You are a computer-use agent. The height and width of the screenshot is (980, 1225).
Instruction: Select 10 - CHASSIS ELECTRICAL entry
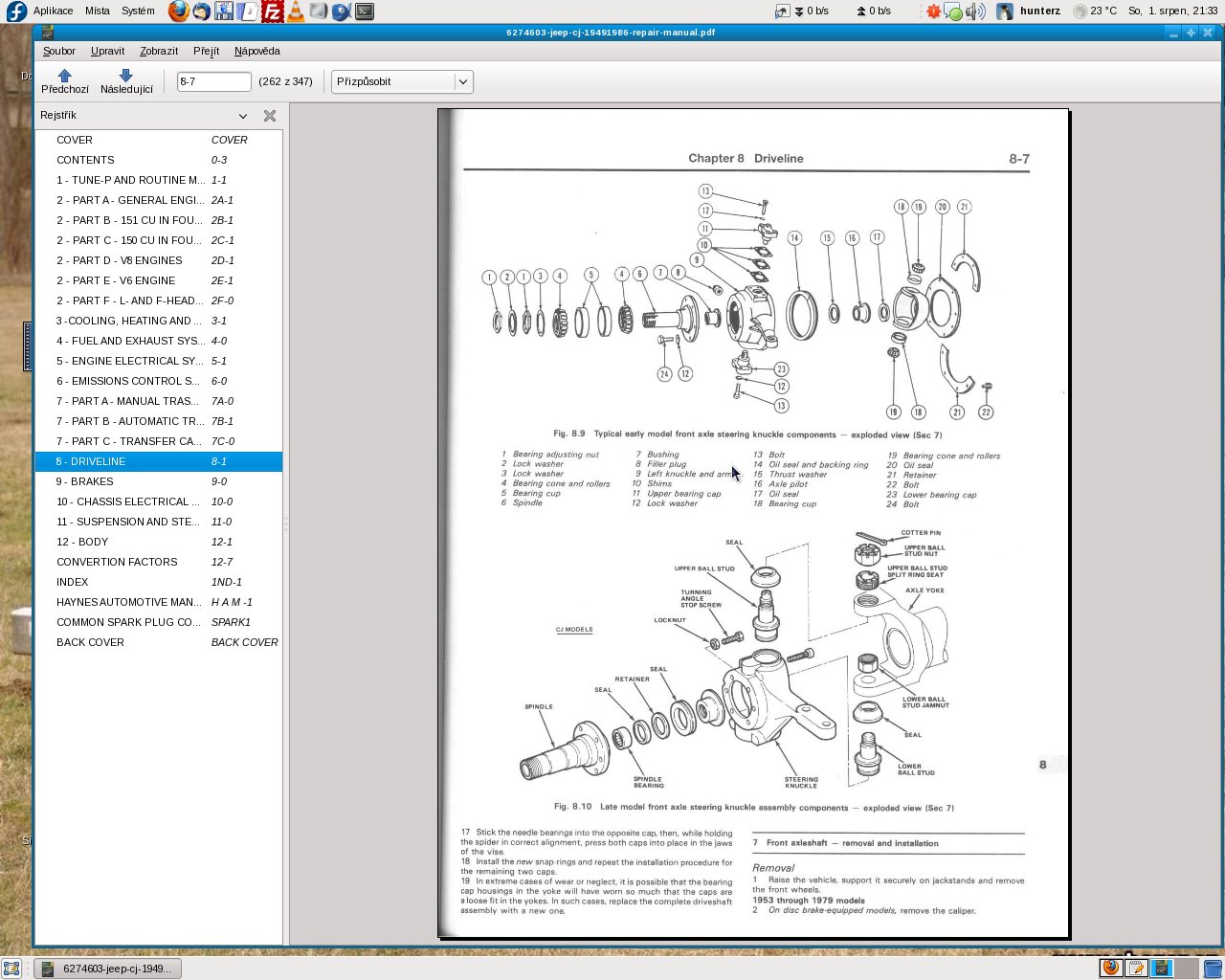click(159, 501)
